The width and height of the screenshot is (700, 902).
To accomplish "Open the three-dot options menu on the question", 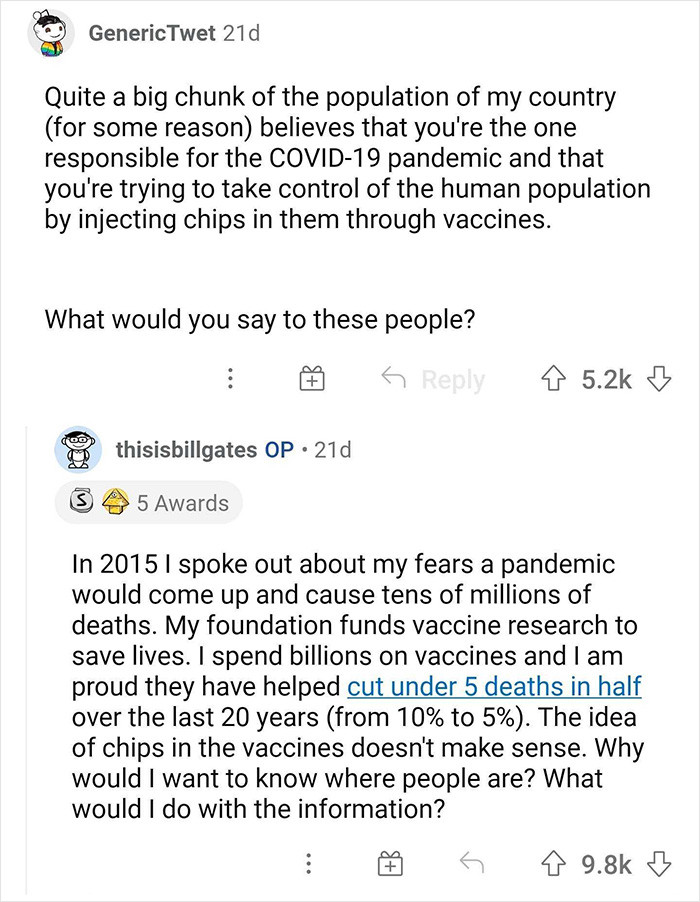I will pos(231,378).
